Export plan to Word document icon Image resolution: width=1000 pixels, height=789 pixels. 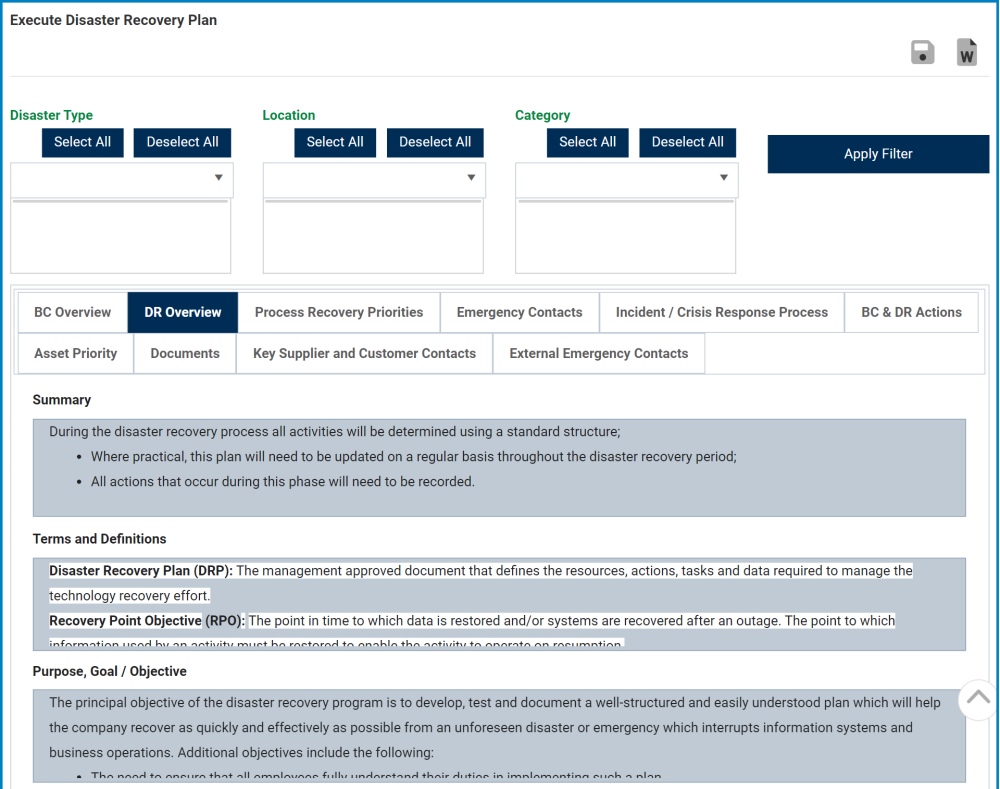pyautogui.click(x=967, y=52)
